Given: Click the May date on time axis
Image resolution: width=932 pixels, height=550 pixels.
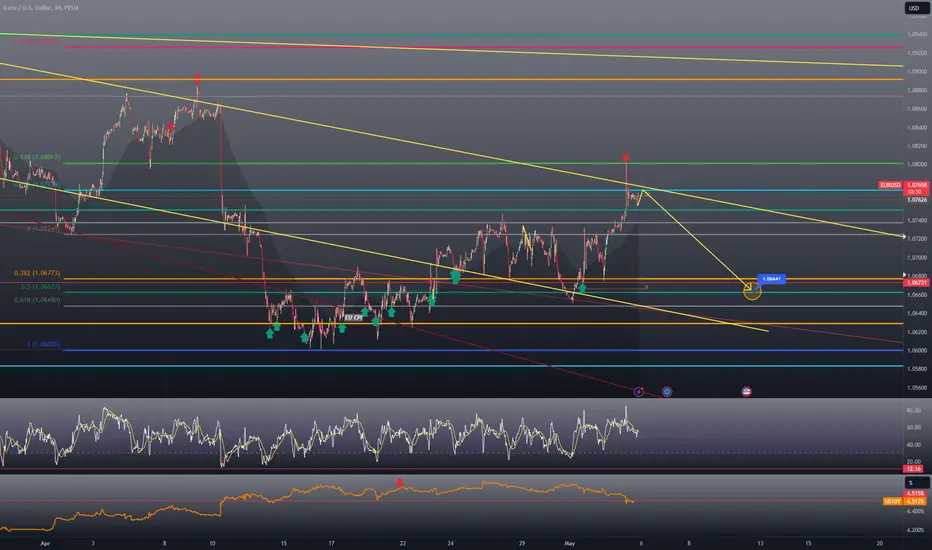Looking at the screenshot, I should 569,543.
